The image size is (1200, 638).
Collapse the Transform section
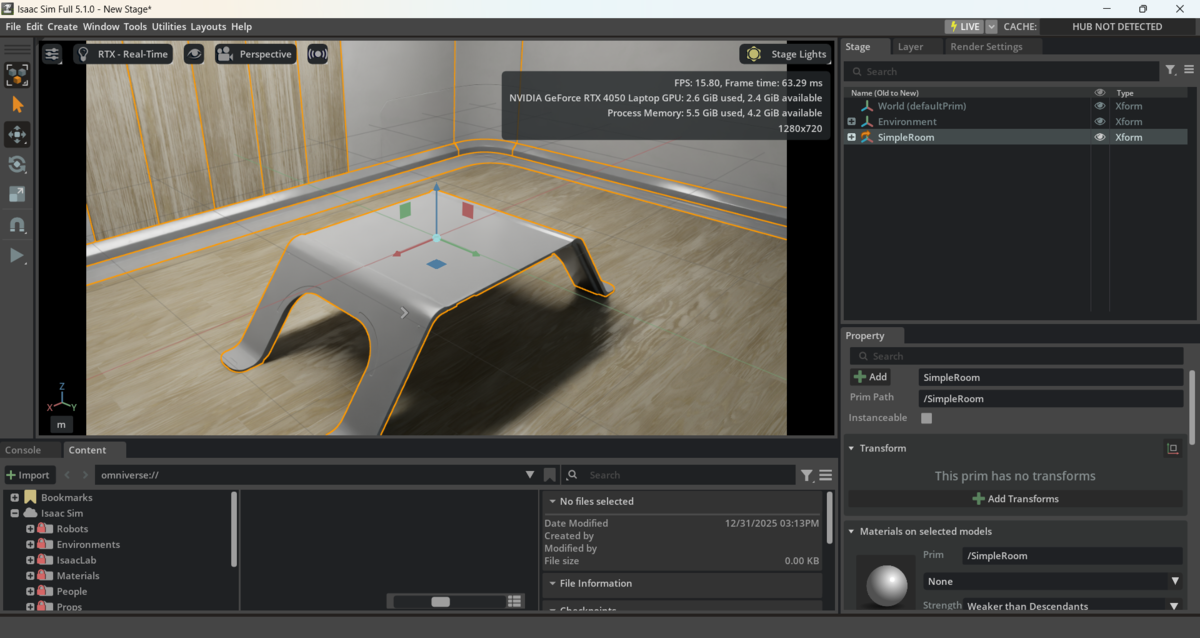coord(852,448)
